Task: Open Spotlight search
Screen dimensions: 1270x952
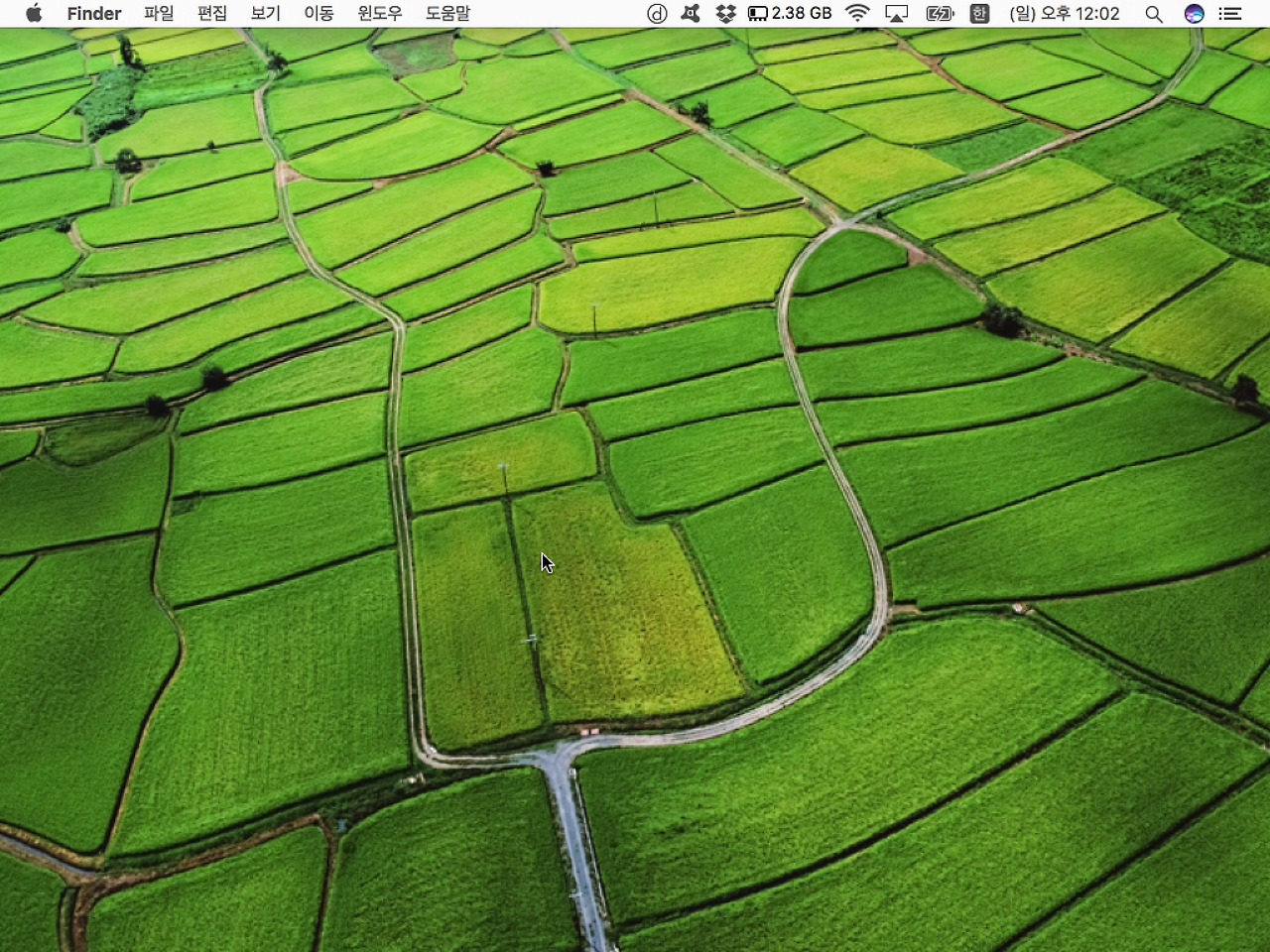Action: (x=1154, y=13)
